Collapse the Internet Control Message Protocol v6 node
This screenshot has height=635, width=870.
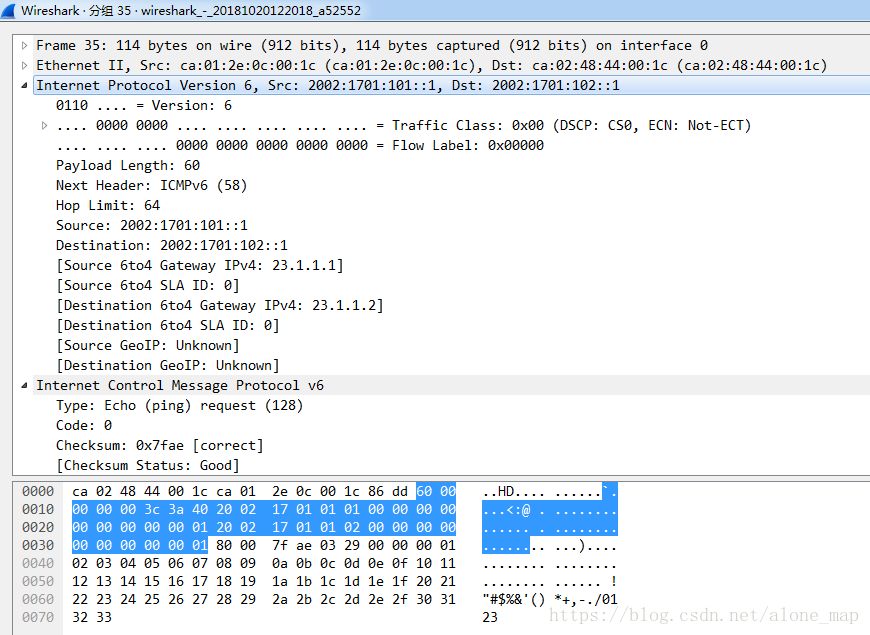click(24, 385)
